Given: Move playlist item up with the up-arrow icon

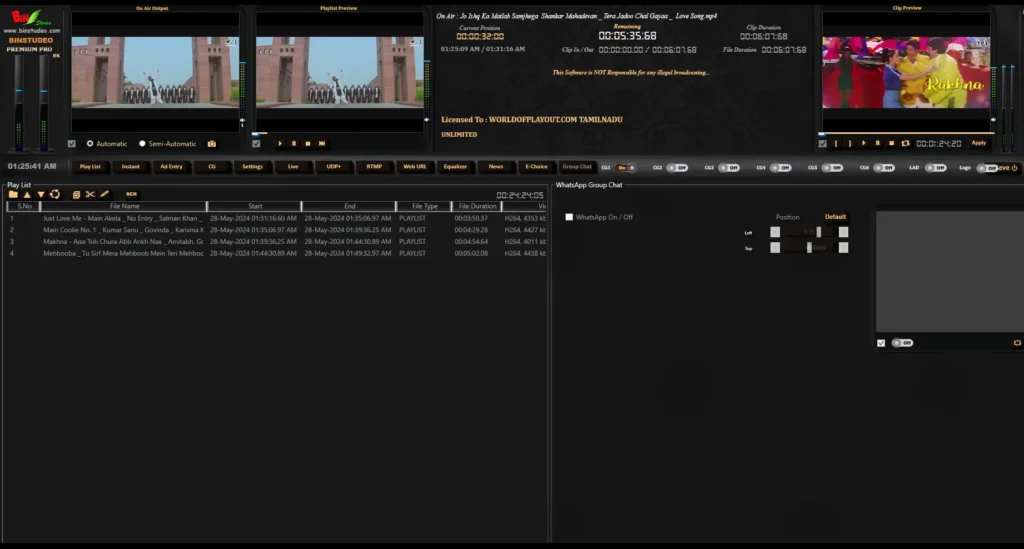Looking at the screenshot, I should pos(27,195).
